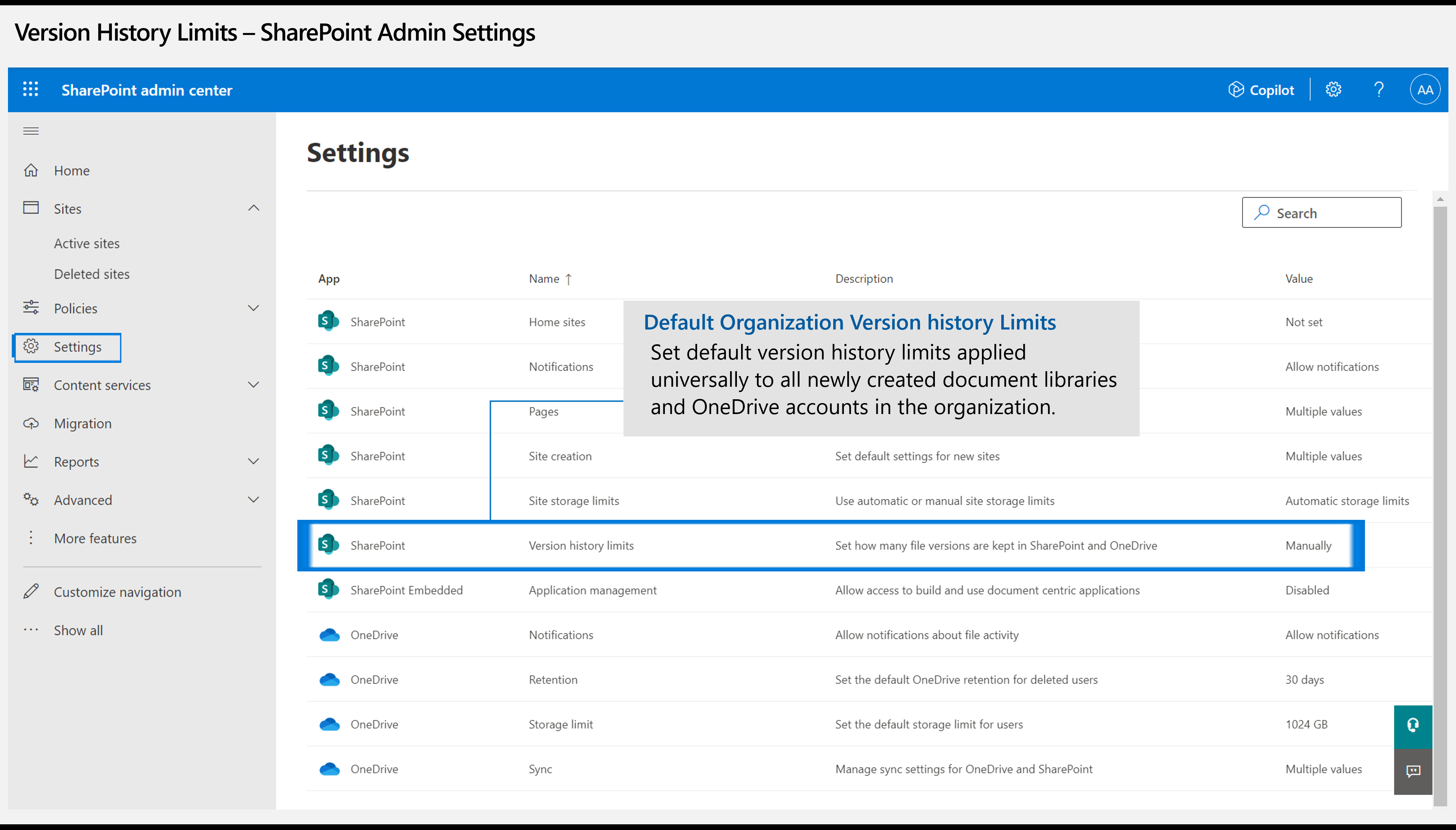Click the '30 days' retention value
This screenshot has width=1456, height=830.
(1304, 679)
